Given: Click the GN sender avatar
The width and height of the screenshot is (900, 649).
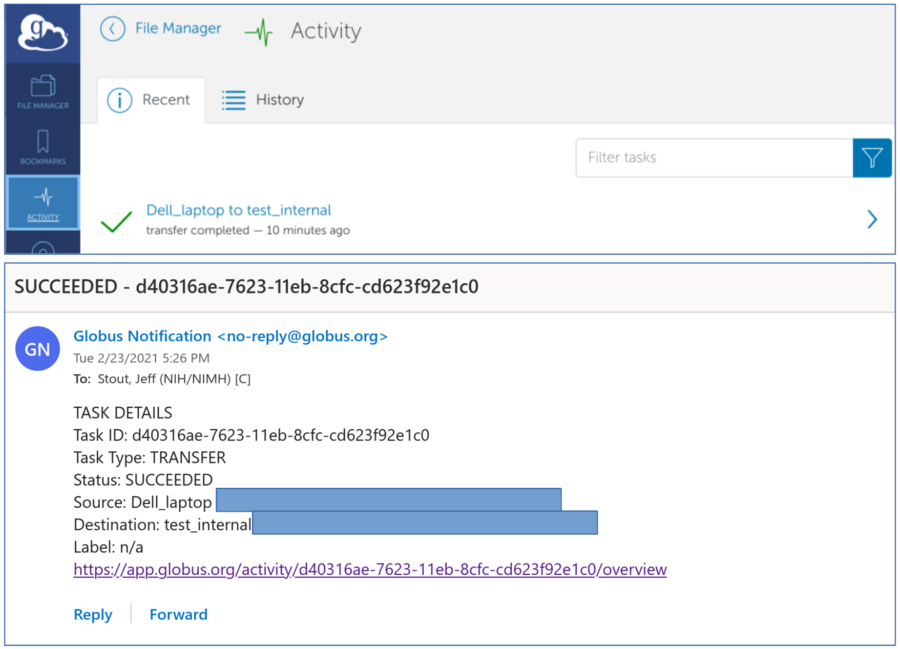Looking at the screenshot, I should pyautogui.click(x=37, y=349).
